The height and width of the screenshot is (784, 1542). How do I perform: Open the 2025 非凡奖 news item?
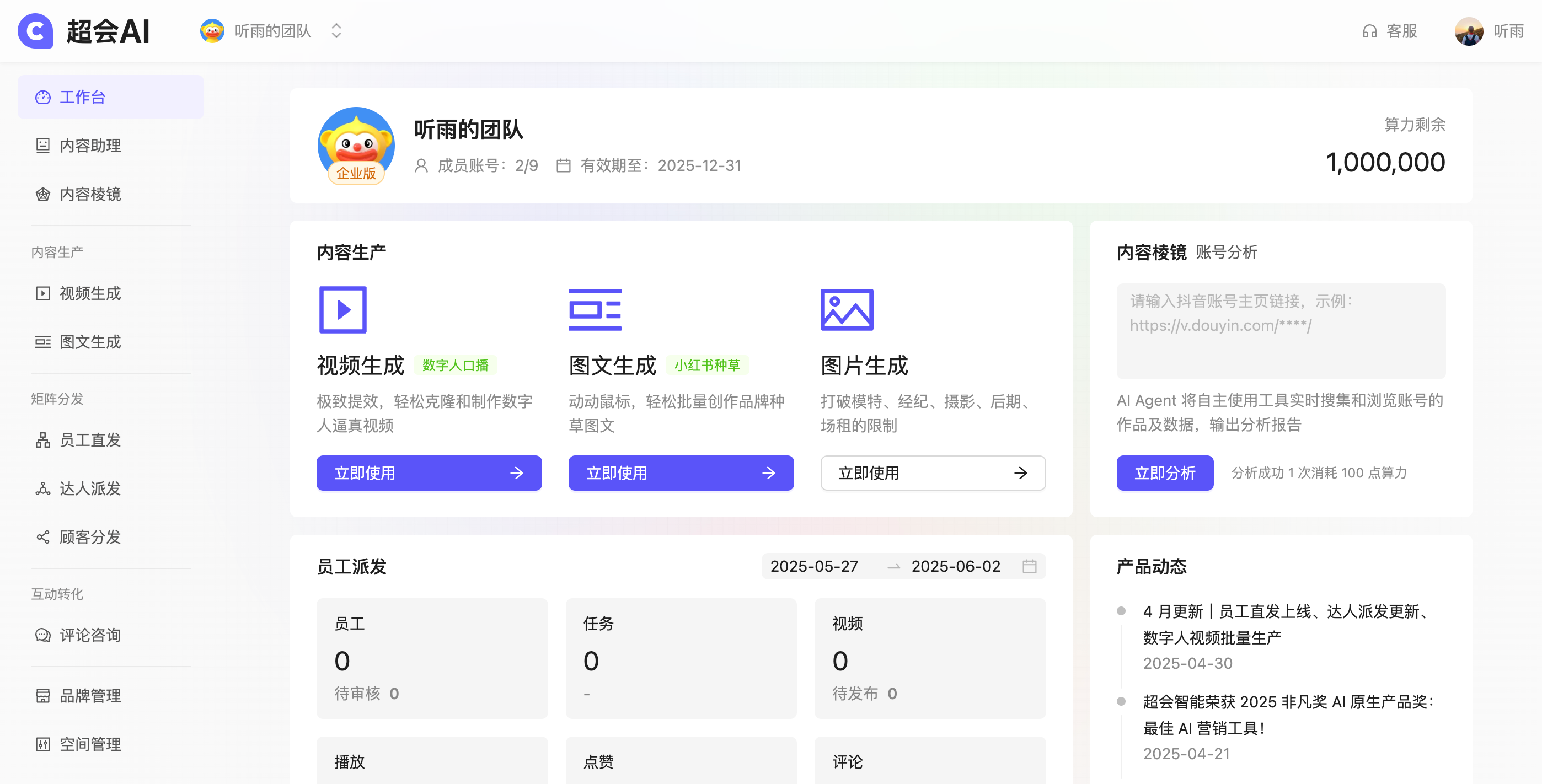(x=1289, y=715)
